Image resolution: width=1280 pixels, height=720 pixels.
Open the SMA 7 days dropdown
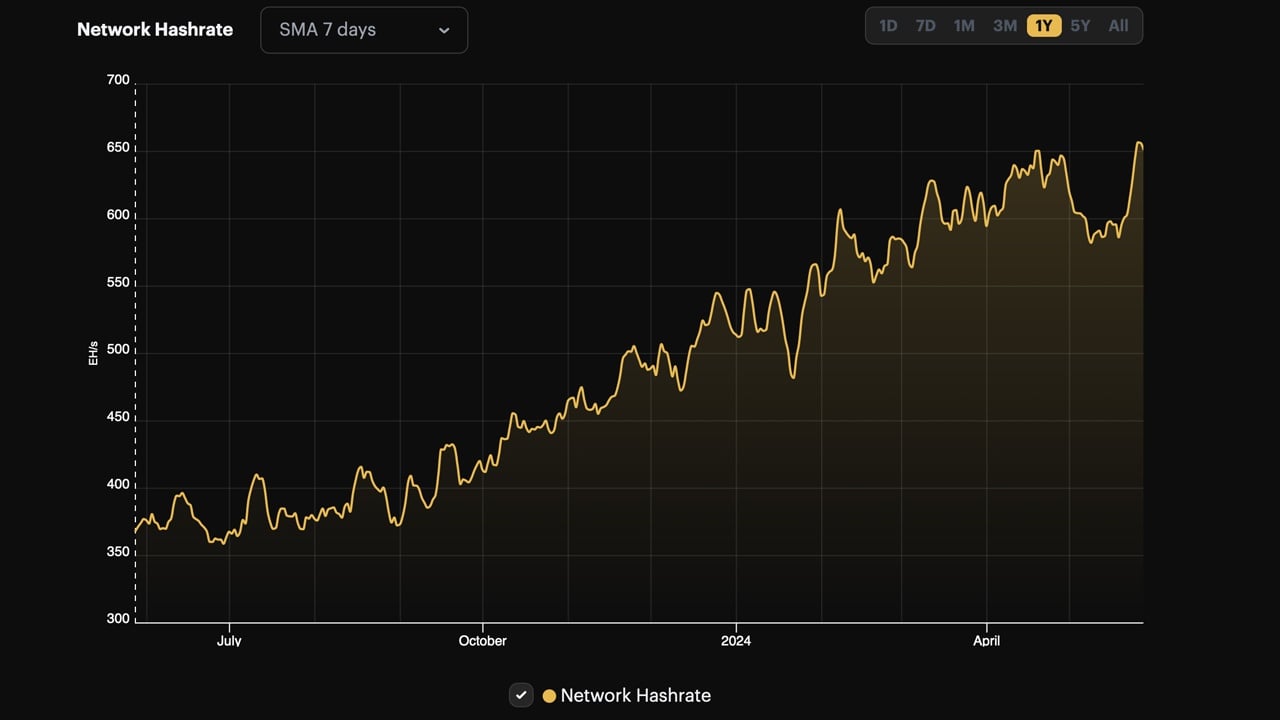pyautogui.click(x=363, y=30)
